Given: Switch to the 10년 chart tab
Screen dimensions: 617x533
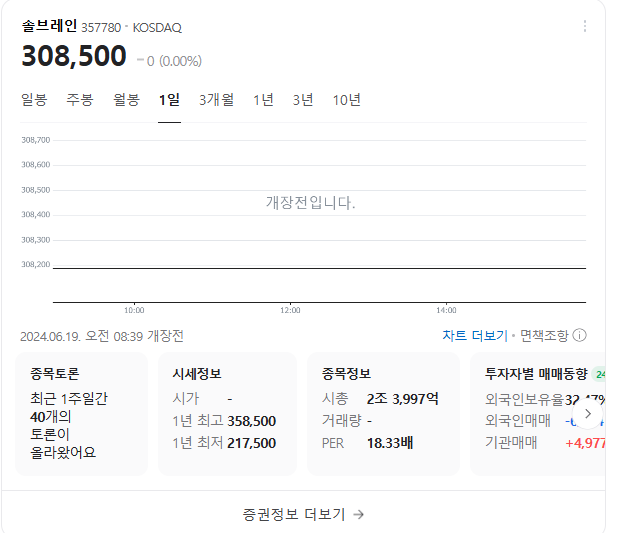Looking at the screenshot, I should [347, 100].
